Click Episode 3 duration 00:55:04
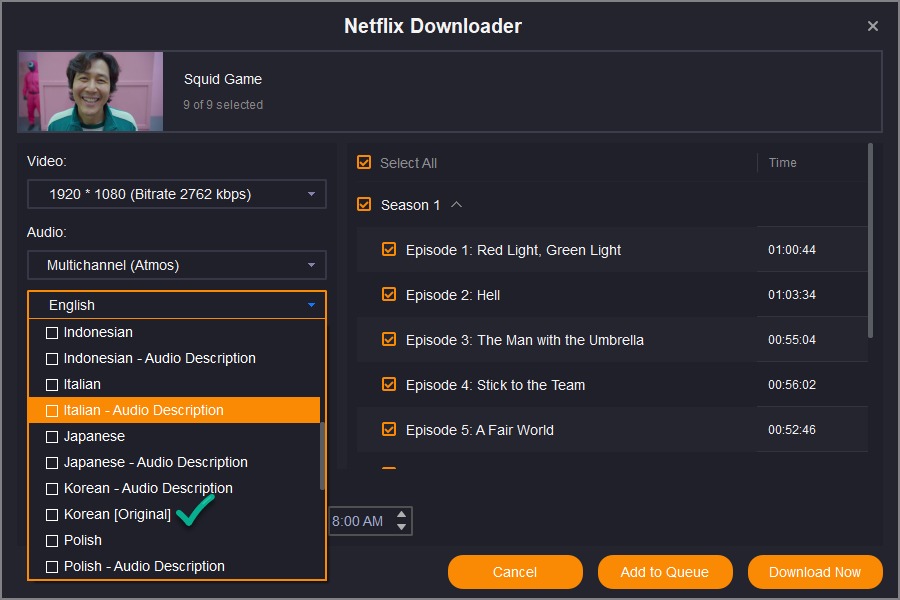900x600 pixels. 792,340
